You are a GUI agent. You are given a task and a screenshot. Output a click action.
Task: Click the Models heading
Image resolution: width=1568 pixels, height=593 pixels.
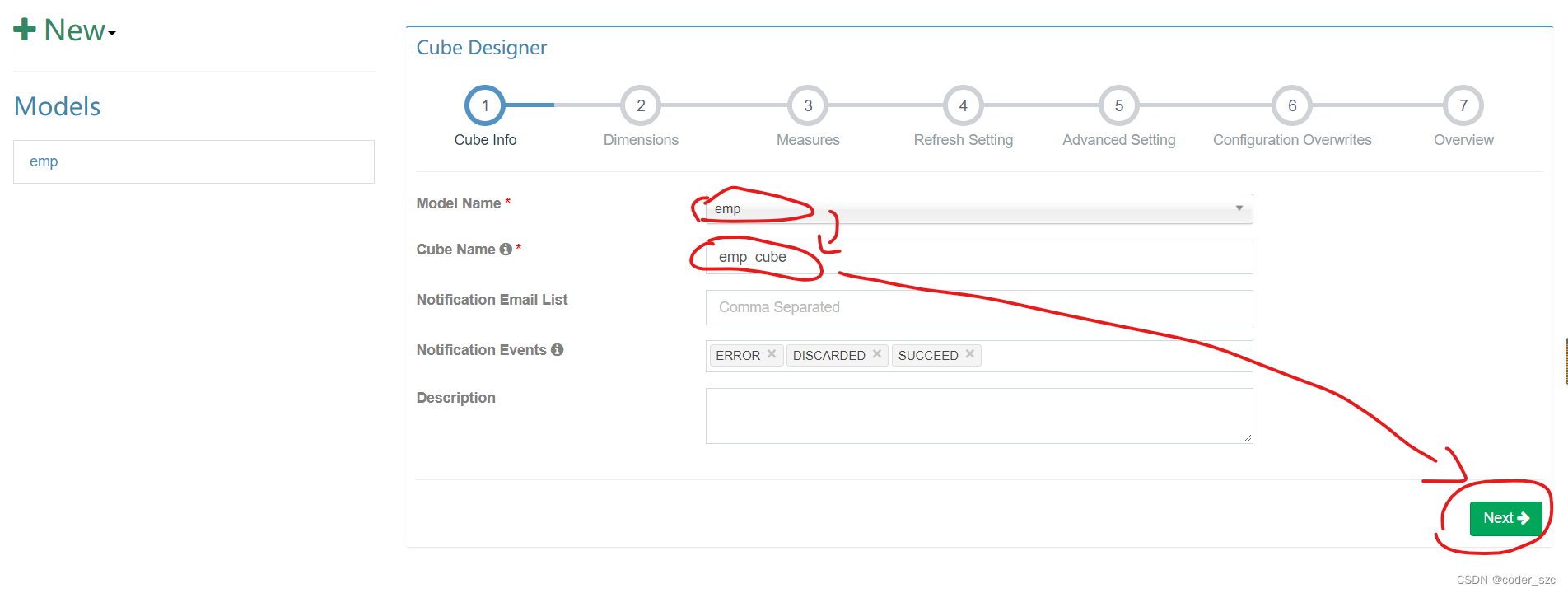58,106
